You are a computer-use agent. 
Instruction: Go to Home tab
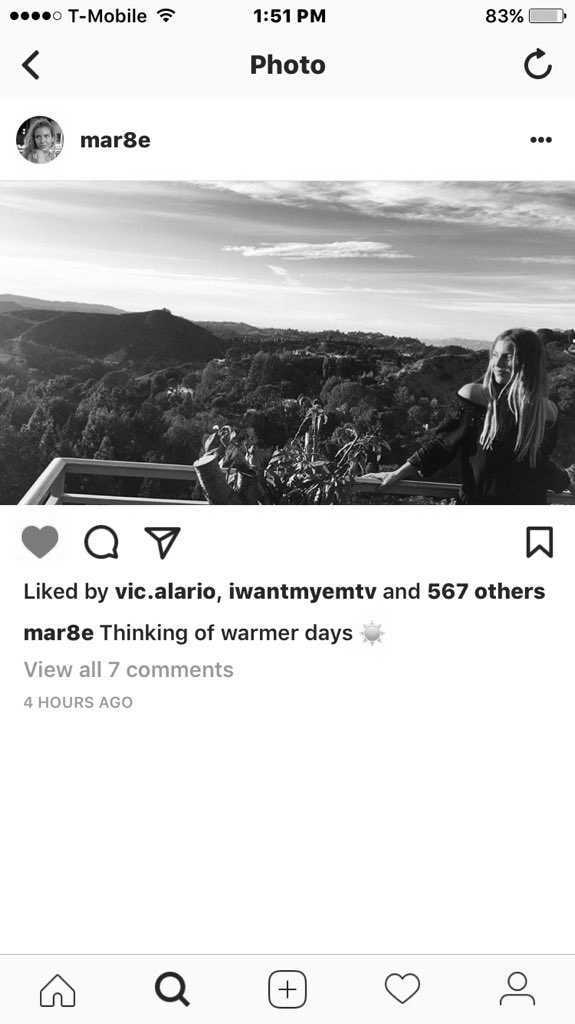pyautogui.click(x=58, y=990)
